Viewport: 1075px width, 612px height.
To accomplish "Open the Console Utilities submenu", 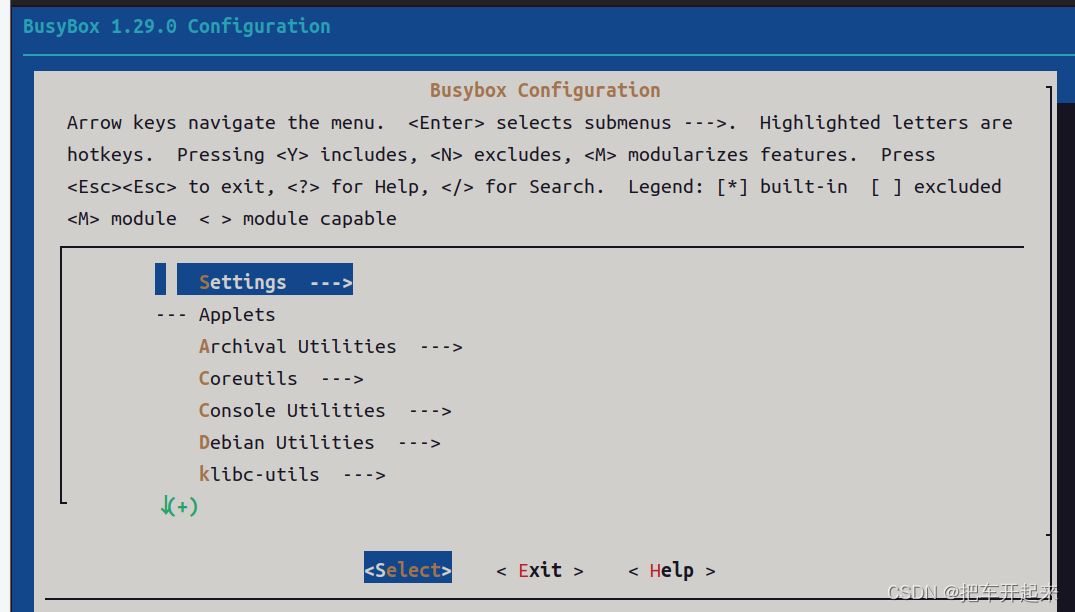I will (291, 411).
